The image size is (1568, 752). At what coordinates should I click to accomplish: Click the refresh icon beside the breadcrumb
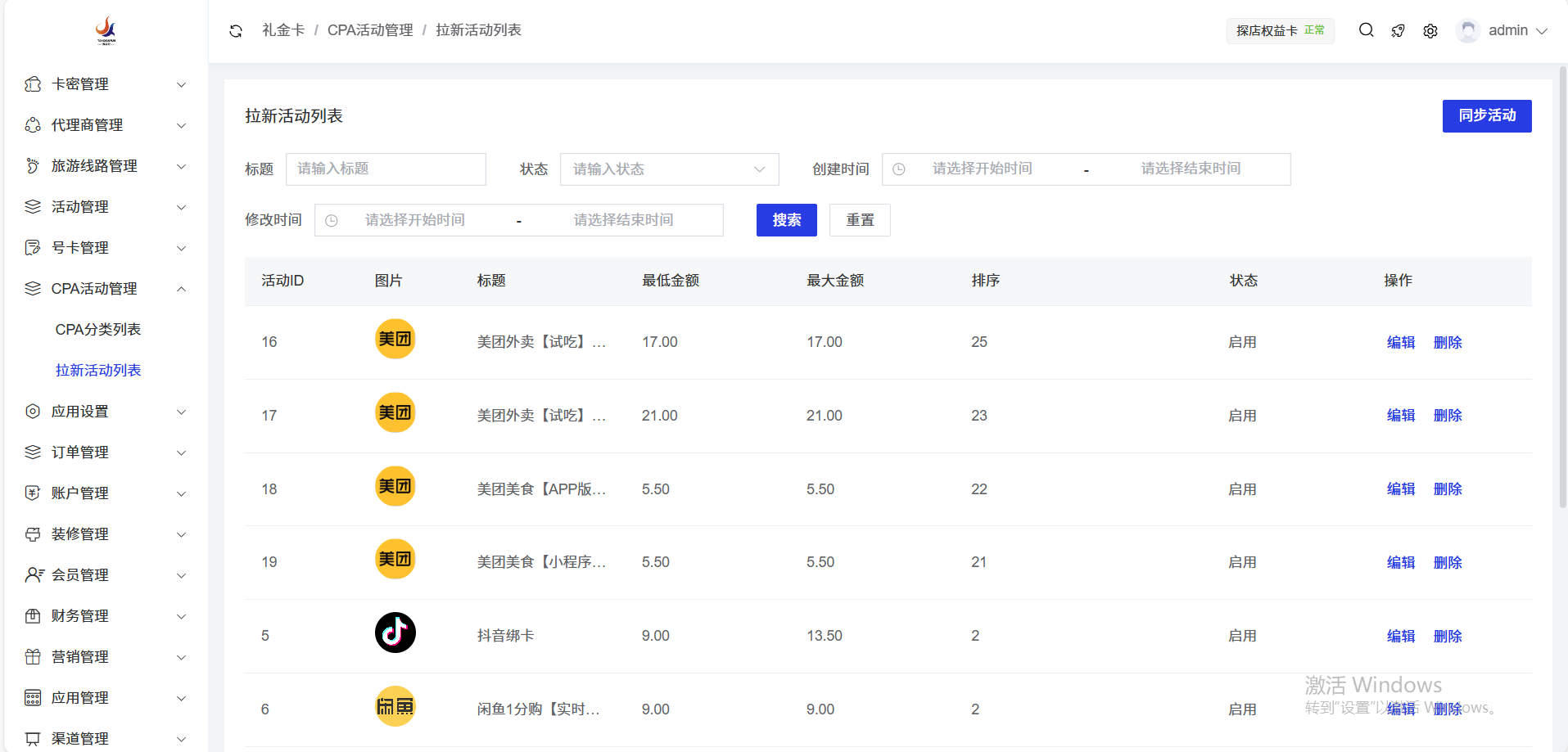[236, 31]
